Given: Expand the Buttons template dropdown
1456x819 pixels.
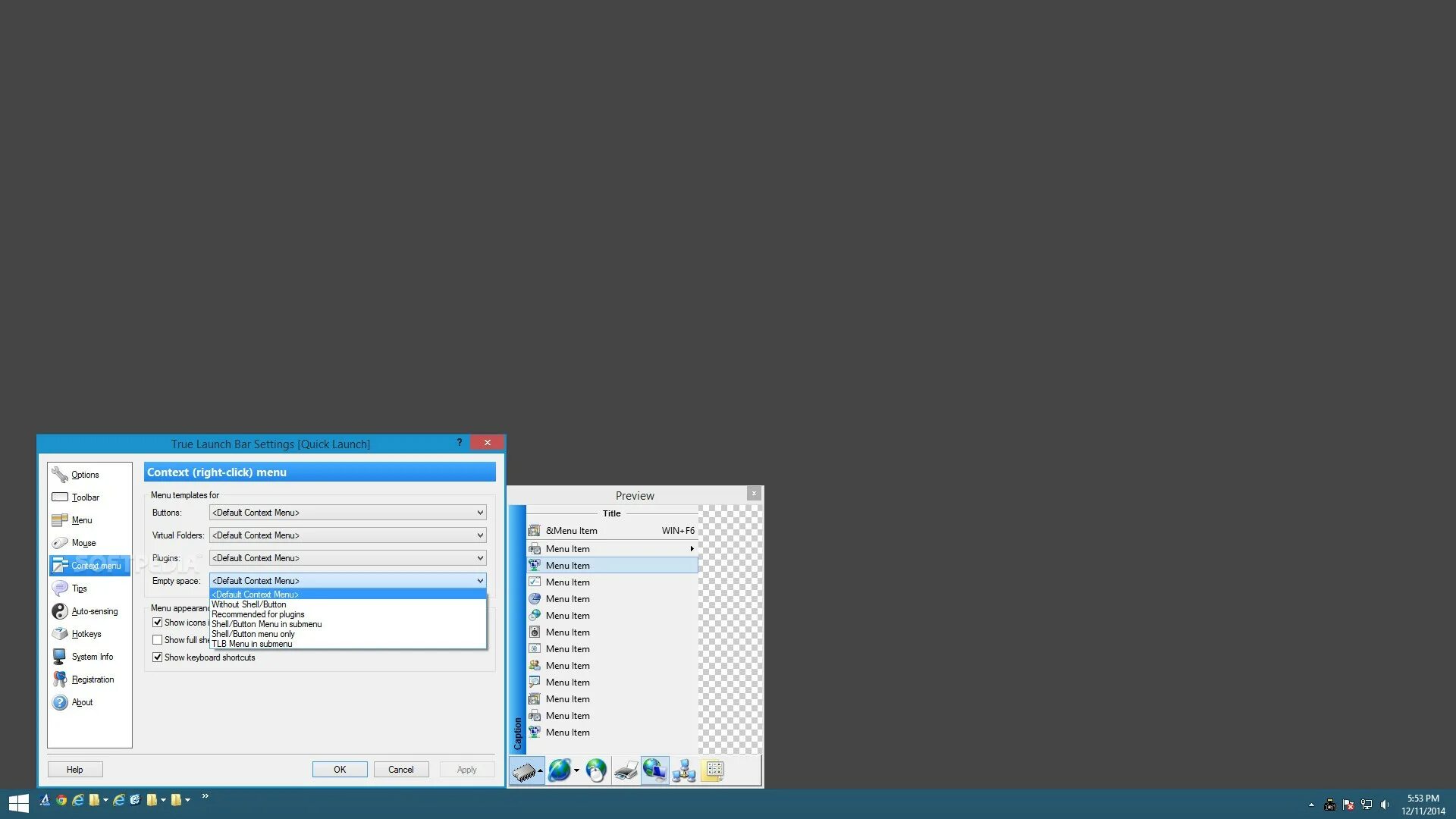Looking at the screenshot, I should [347, 513].
